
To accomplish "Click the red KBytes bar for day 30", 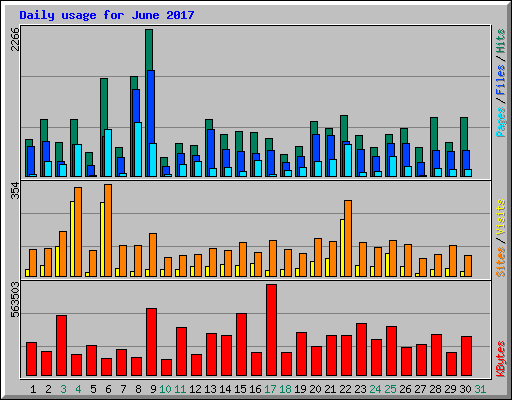I will (466, 356).
